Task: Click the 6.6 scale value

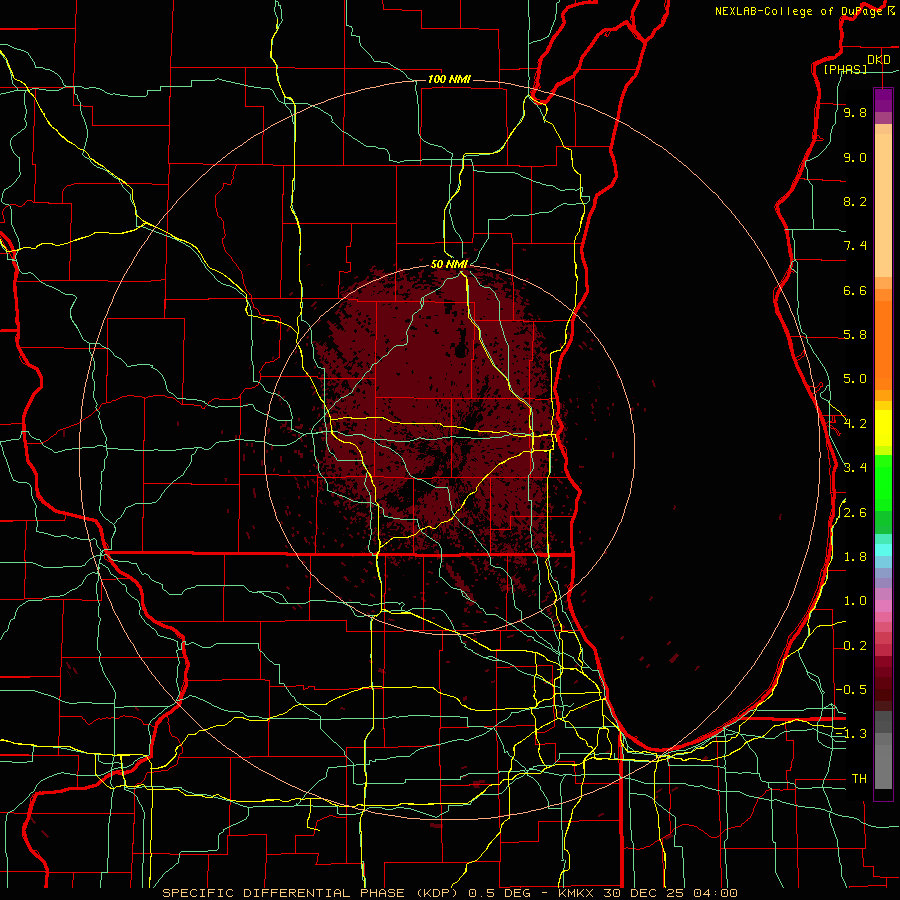Action: point(855,290)
